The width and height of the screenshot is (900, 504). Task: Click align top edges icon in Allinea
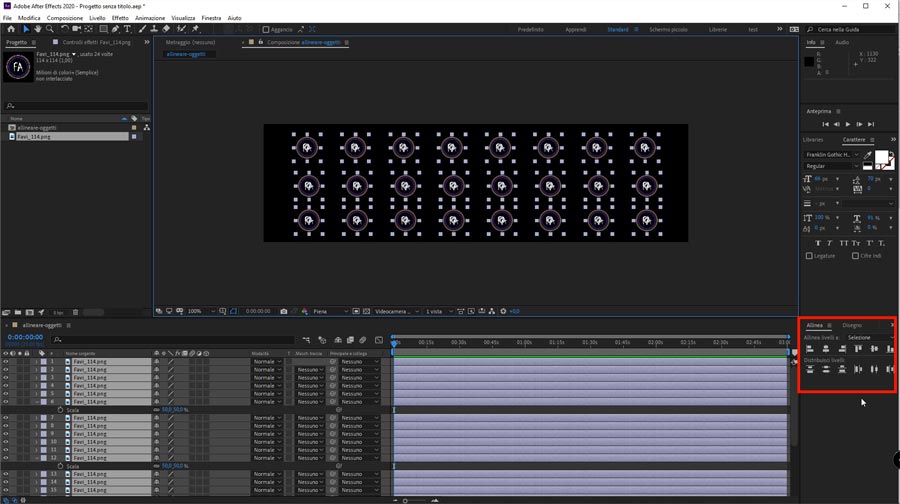pyautogui.click(x=858, y=348)
